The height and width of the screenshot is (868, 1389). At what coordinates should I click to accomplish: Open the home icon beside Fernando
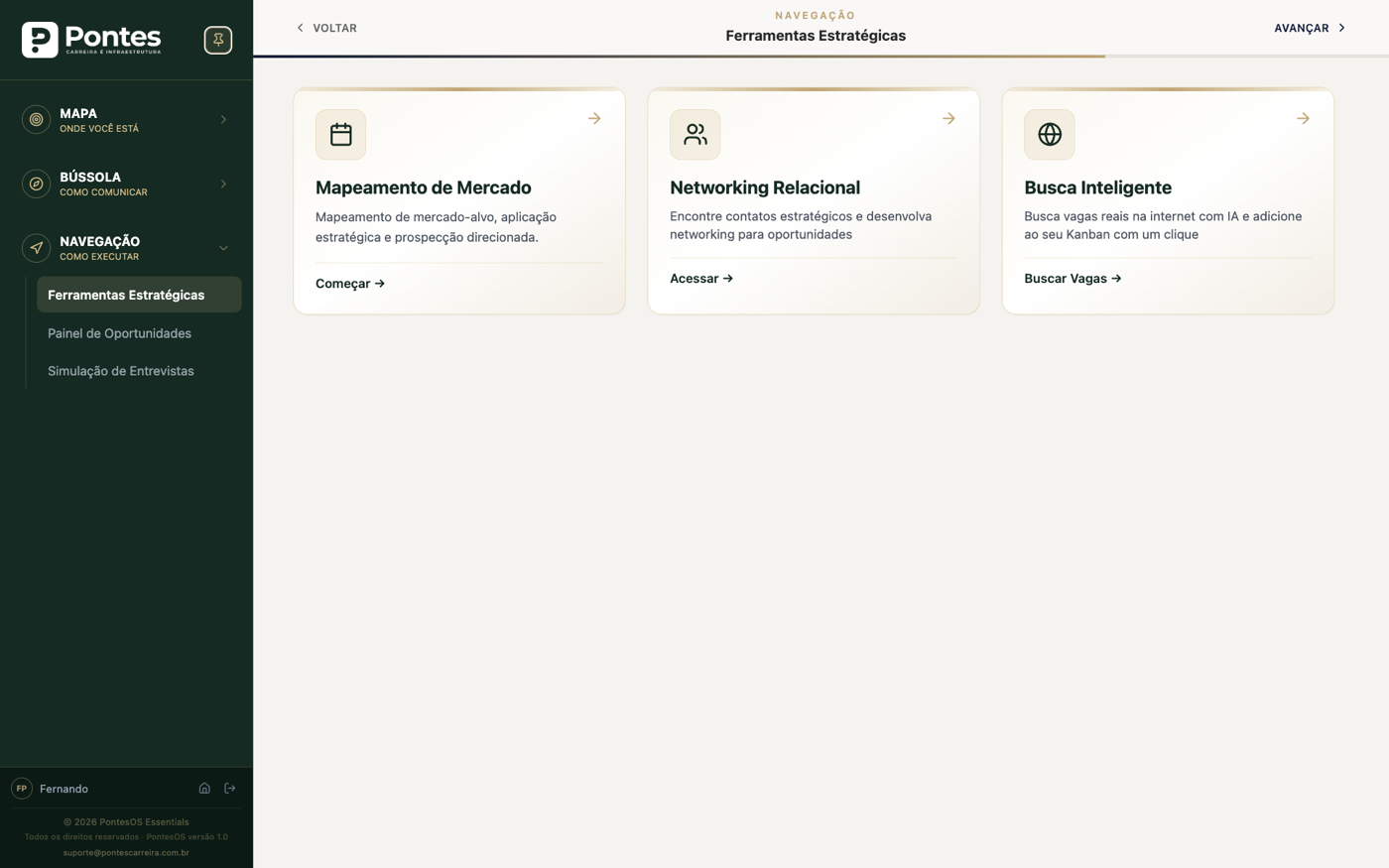204,789
